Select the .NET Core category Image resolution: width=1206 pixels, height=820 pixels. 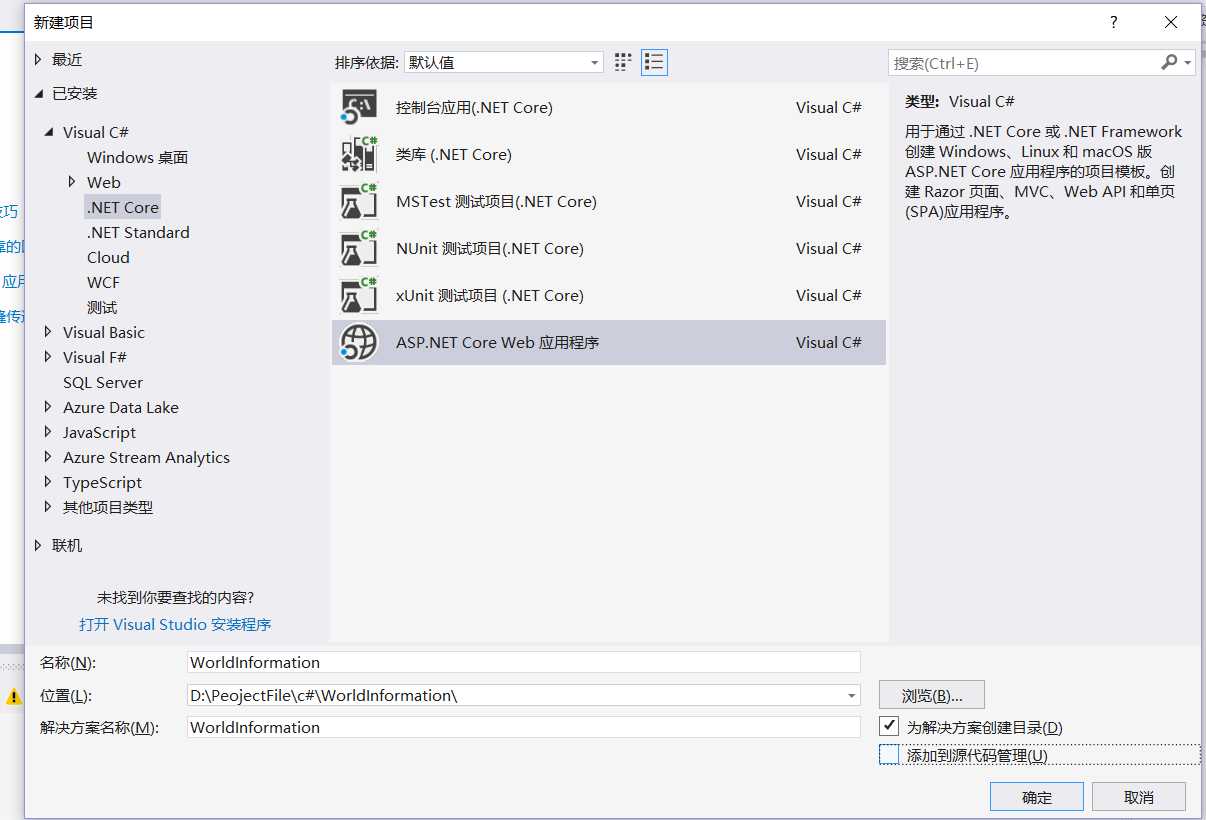(123, 207)
